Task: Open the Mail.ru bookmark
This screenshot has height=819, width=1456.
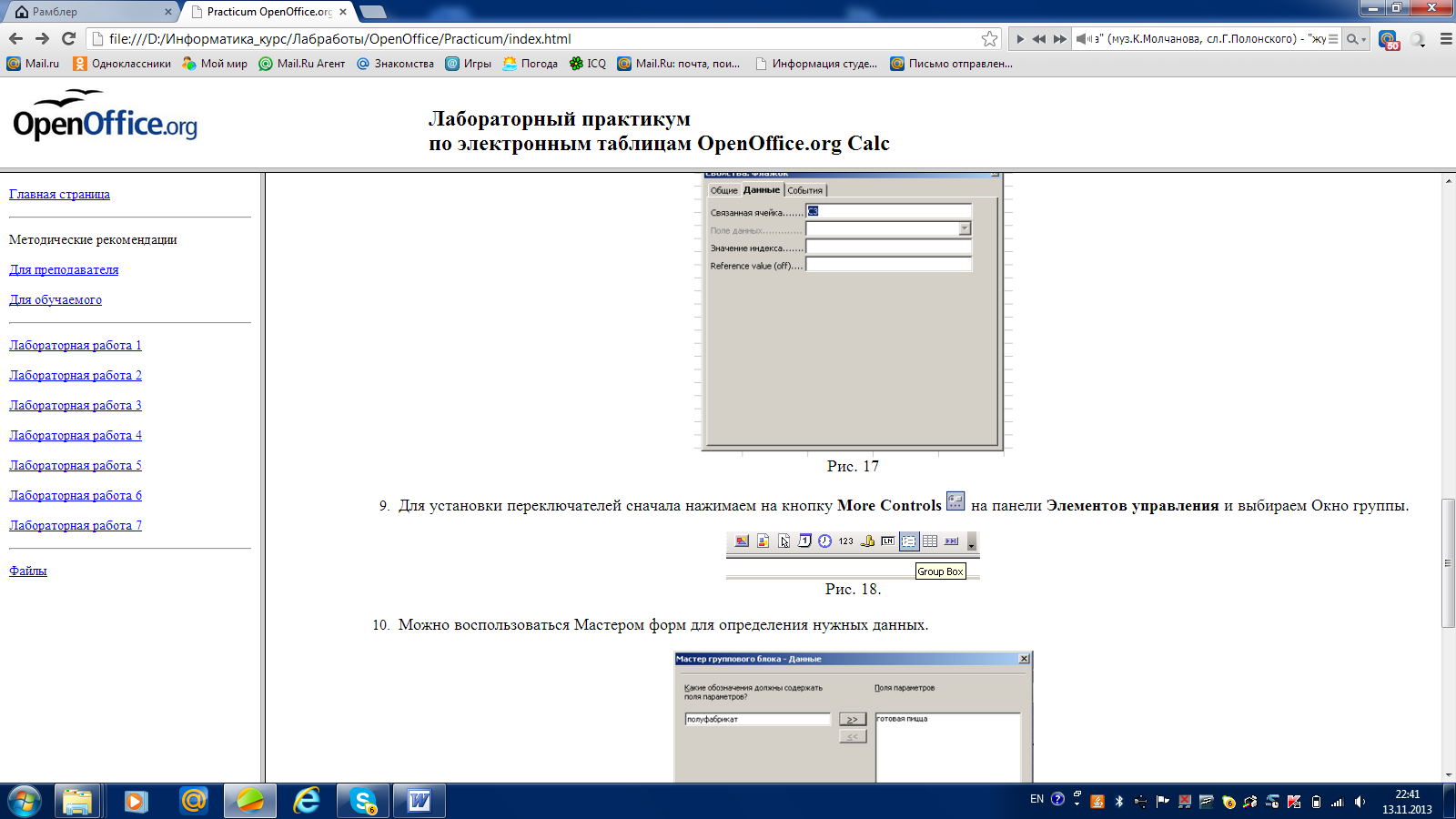Action: [33, 64]
